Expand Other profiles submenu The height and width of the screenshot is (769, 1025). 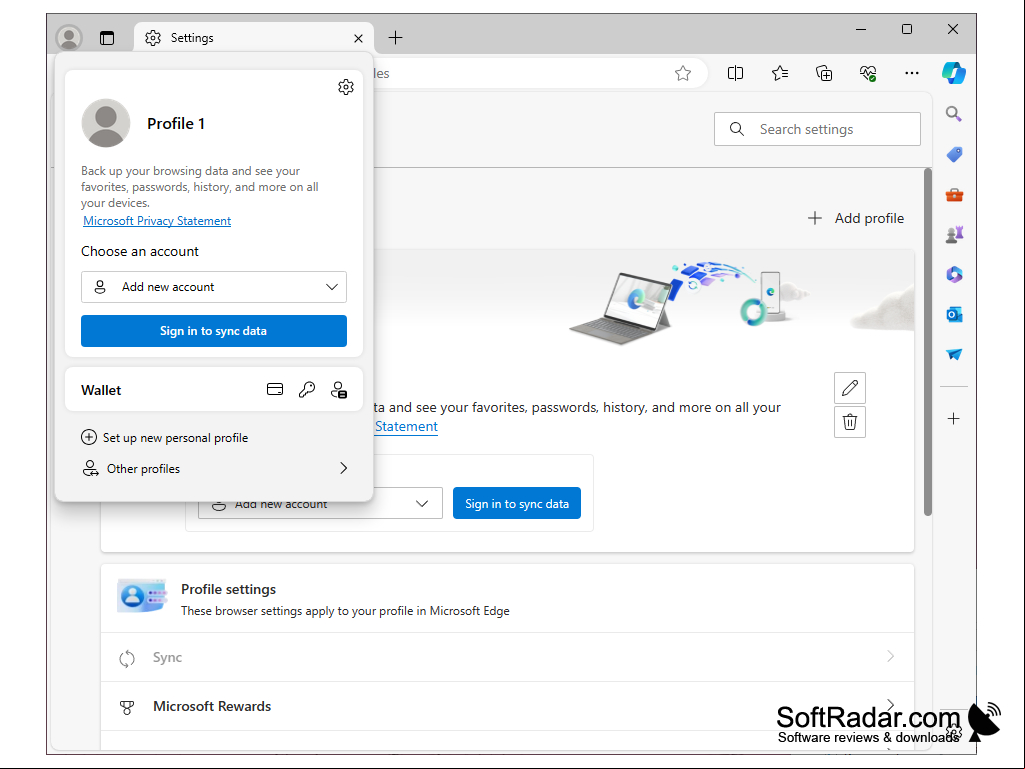tap(214, 469)
